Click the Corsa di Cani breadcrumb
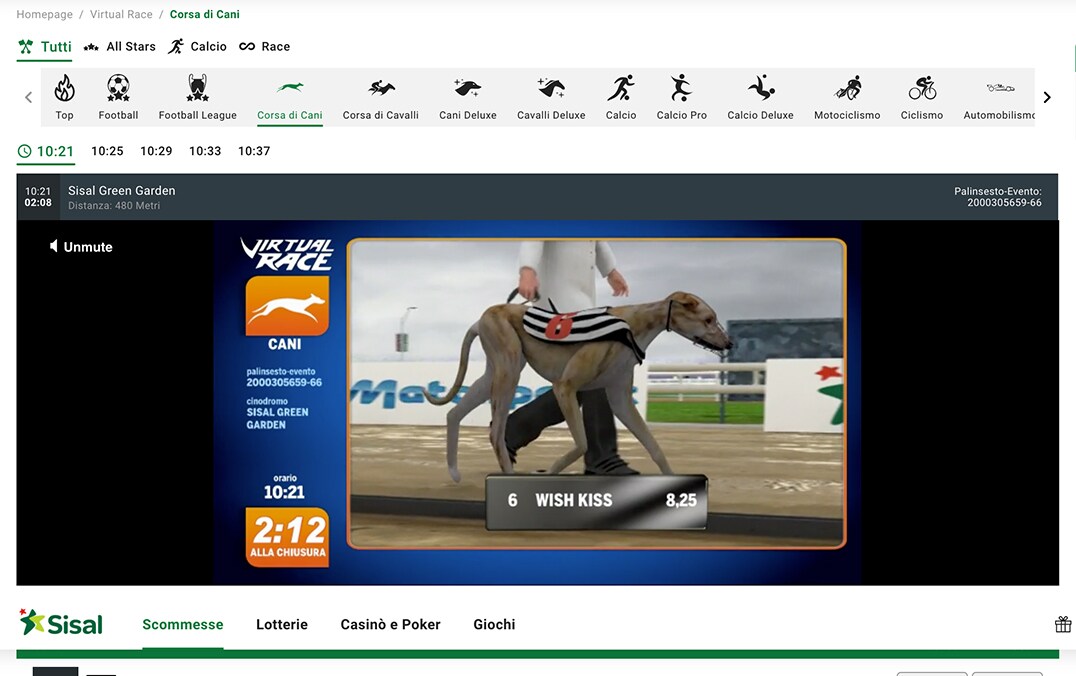Screen dimensions: 1076x676 tap(204, 14)
